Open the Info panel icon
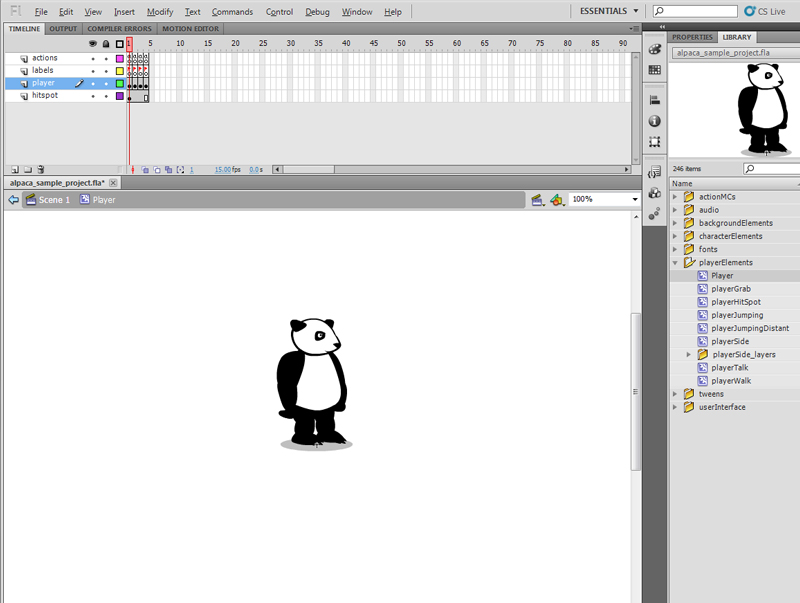The height and width of the screenshot is (603, 800). pos(655,121)
